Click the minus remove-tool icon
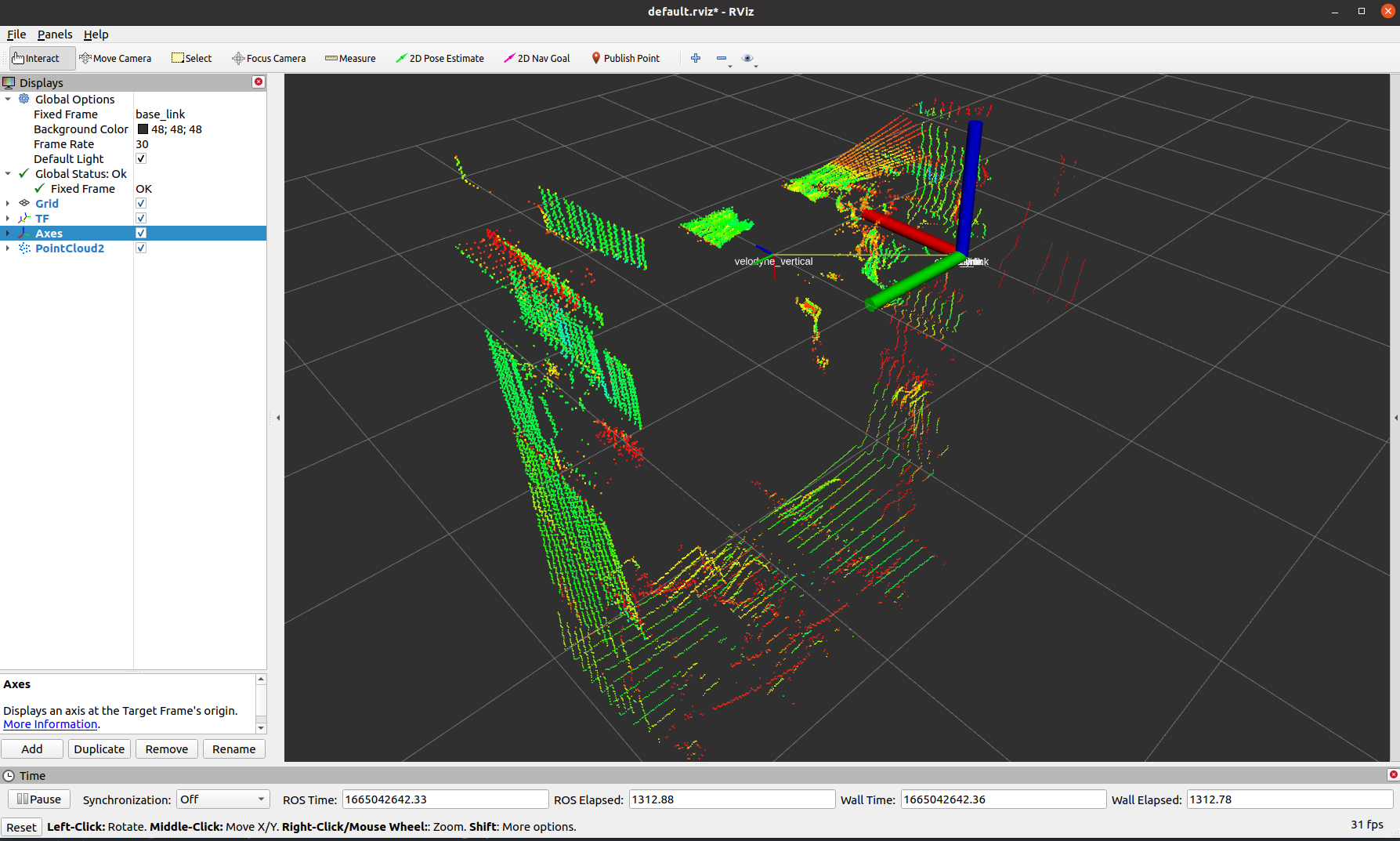1400x841 pixels. coord(722,58)
